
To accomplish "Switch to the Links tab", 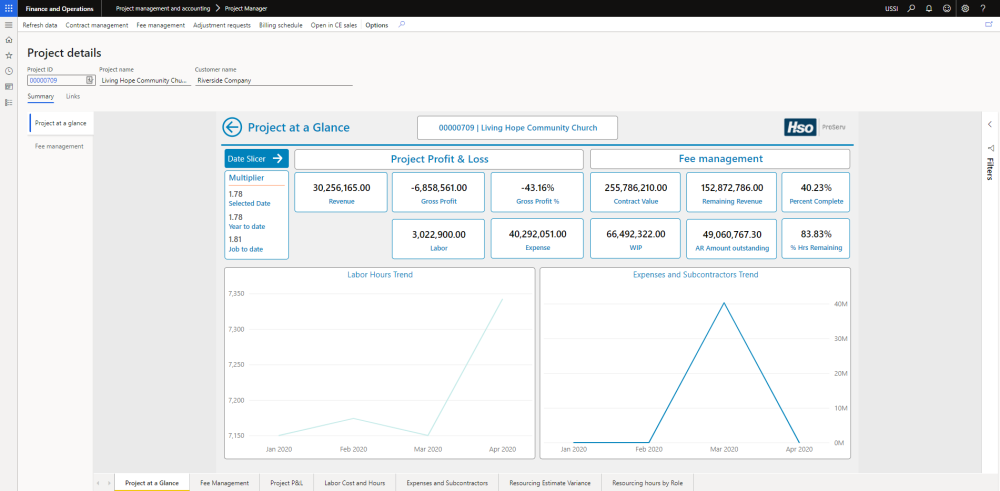I will 73,97.
